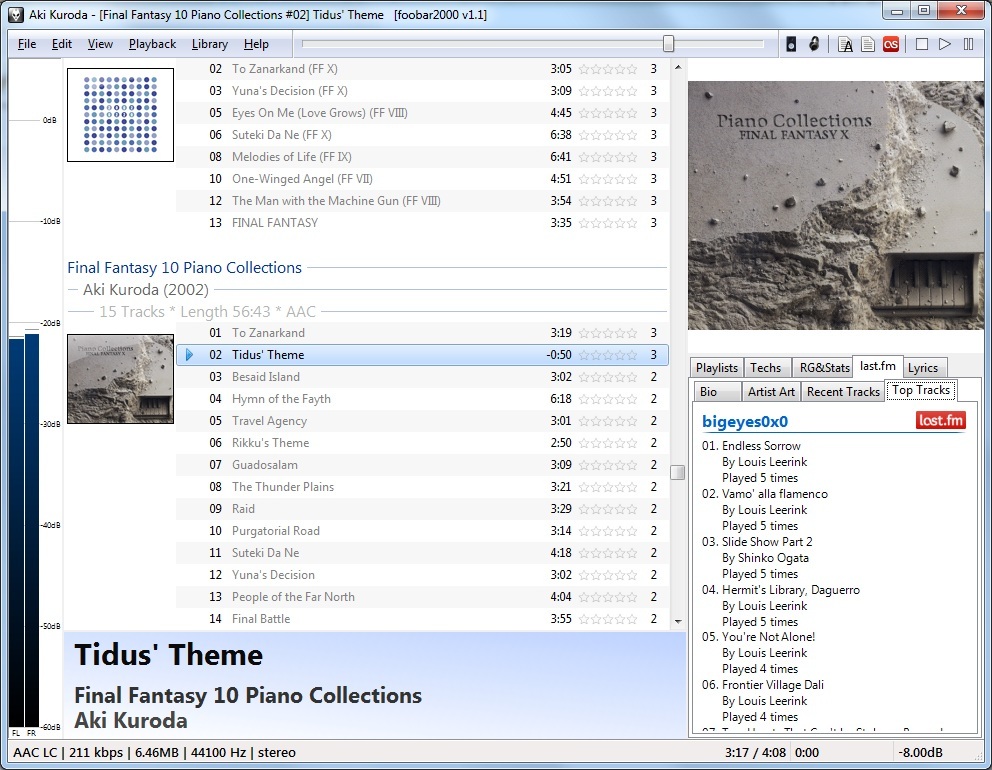Viewport: 992px width, 770px height.
Task: Click the playlist scrollbar down arrow
Action: [x=678, y=621]
